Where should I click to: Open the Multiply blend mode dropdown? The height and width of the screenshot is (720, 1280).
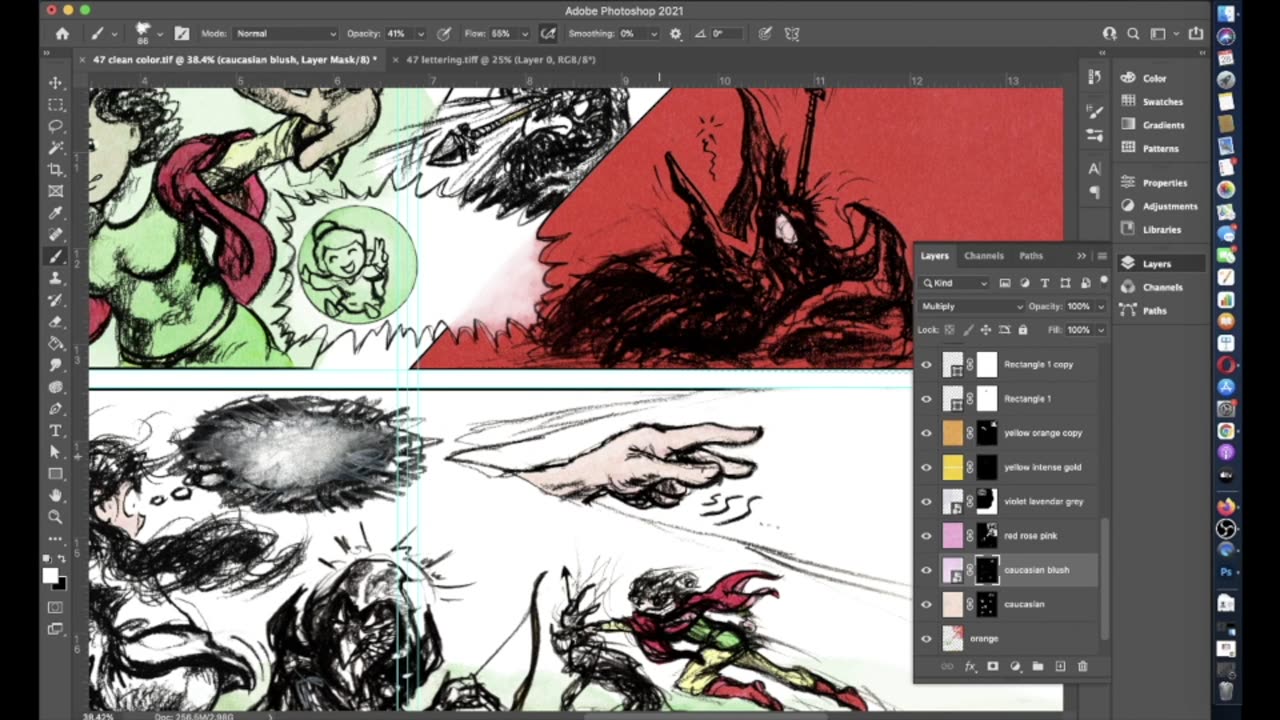tap(971, 306)
